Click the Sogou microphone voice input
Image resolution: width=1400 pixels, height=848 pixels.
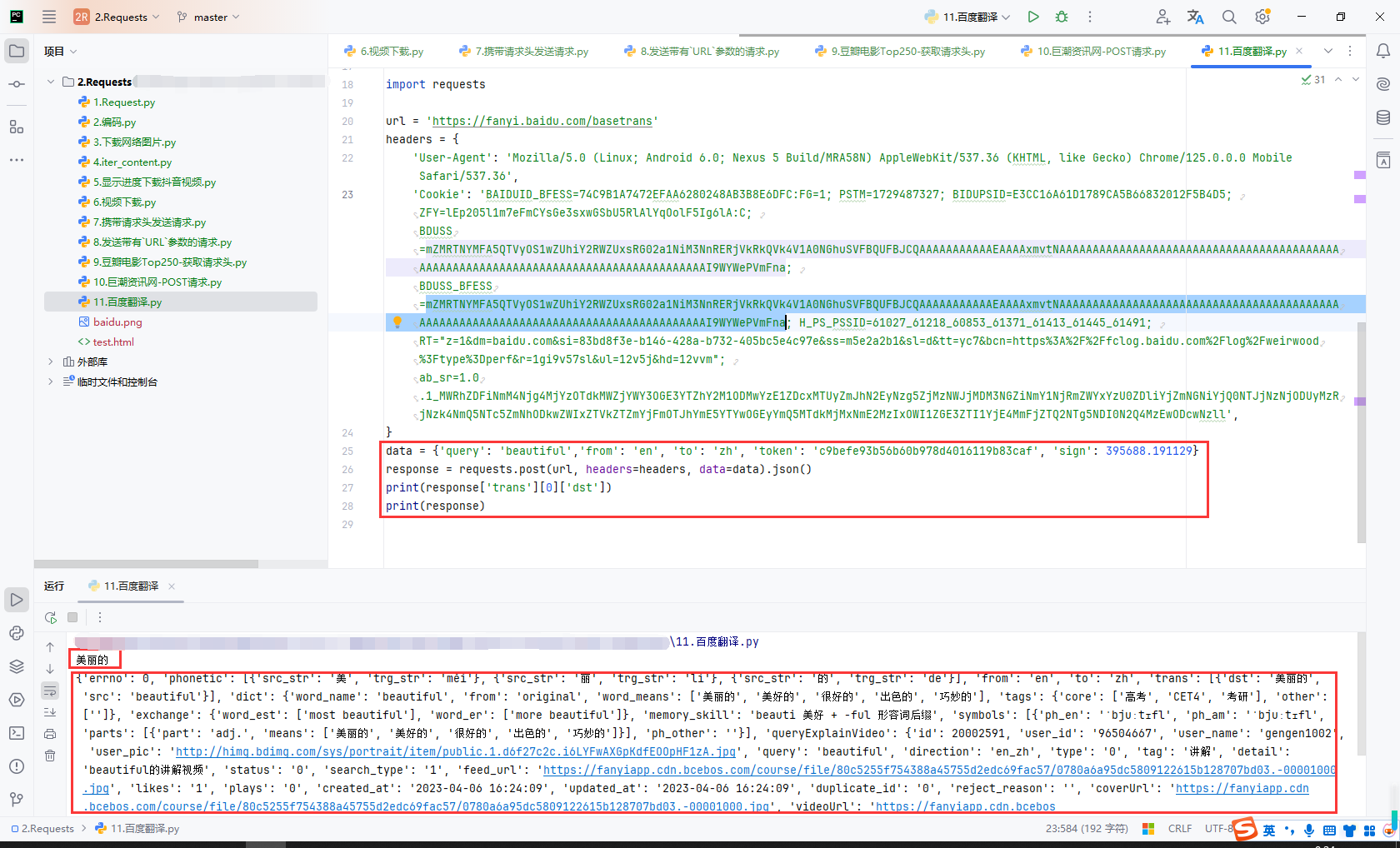point(1309,830)
